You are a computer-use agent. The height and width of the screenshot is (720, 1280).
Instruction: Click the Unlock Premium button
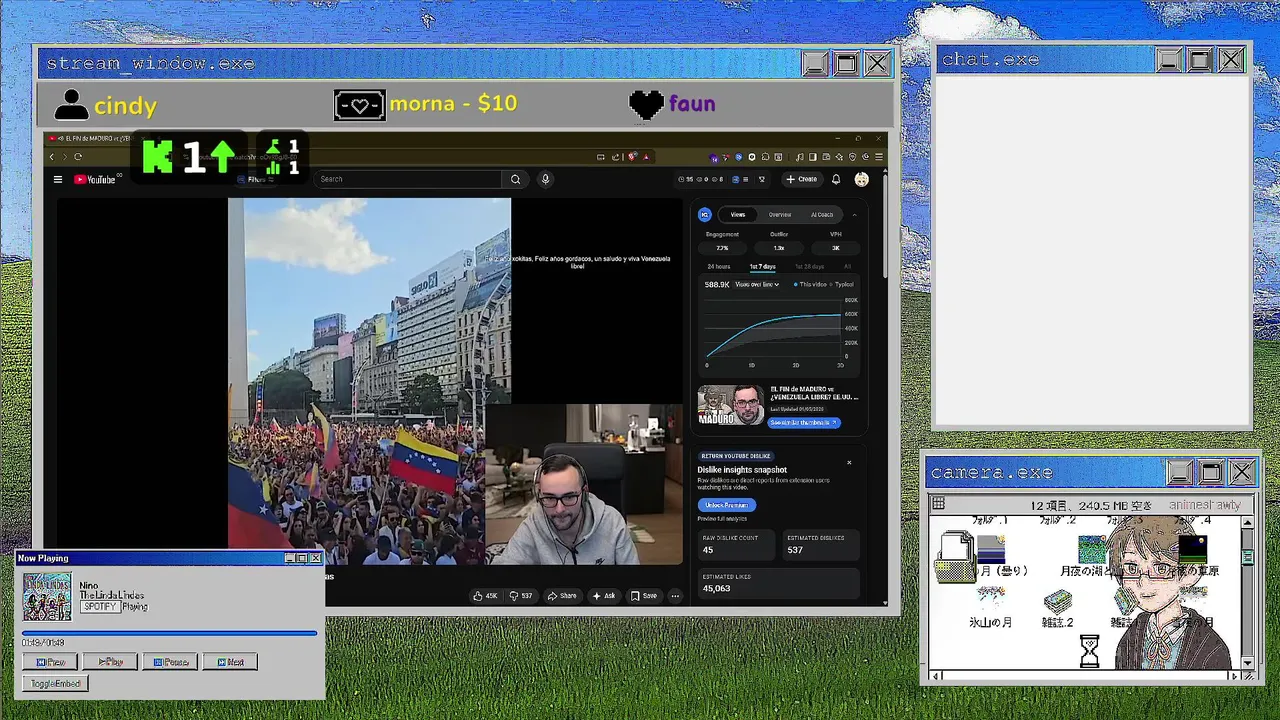(726, 505)
